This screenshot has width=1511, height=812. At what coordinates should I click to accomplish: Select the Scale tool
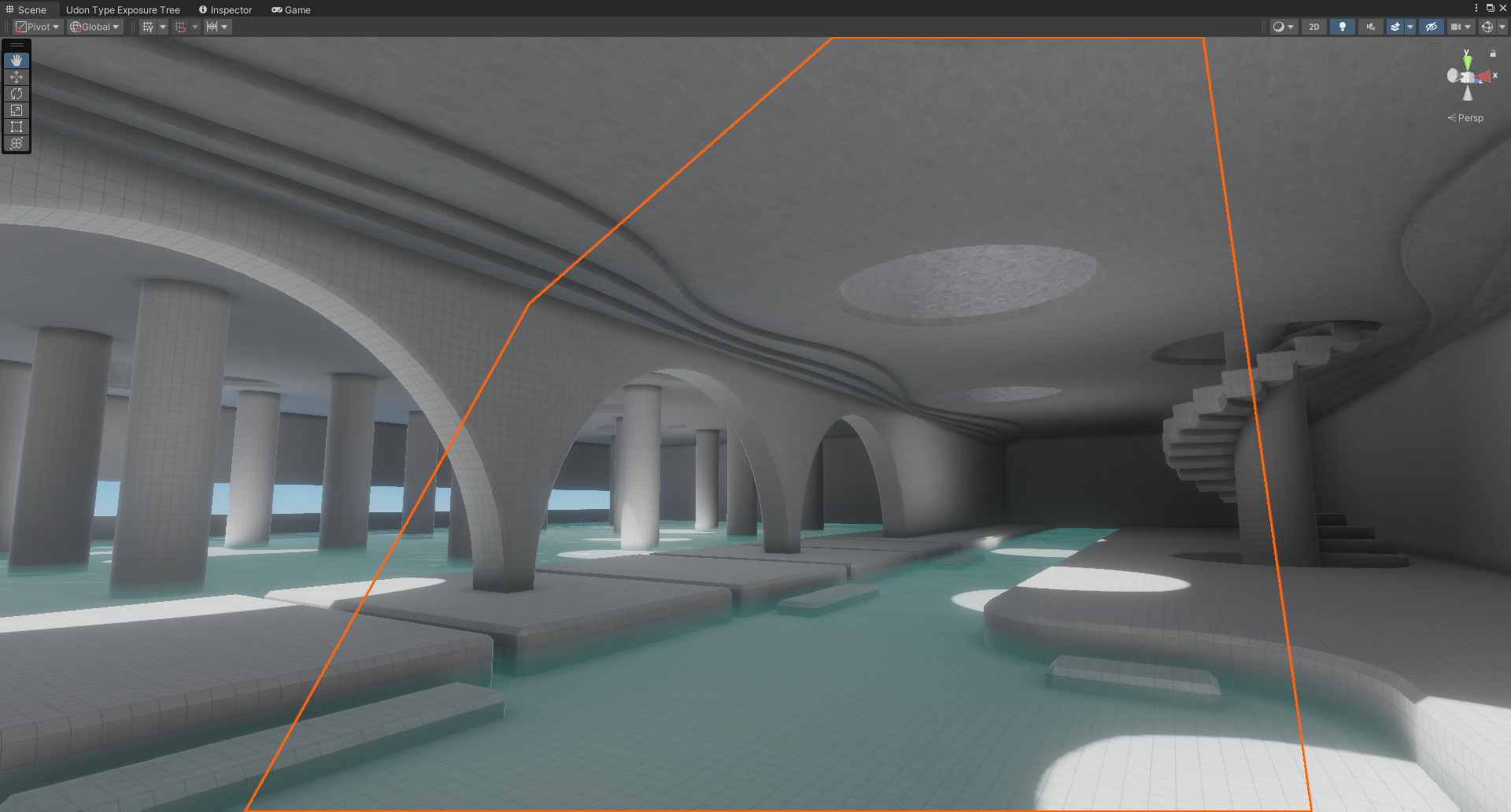coord(17,110)
